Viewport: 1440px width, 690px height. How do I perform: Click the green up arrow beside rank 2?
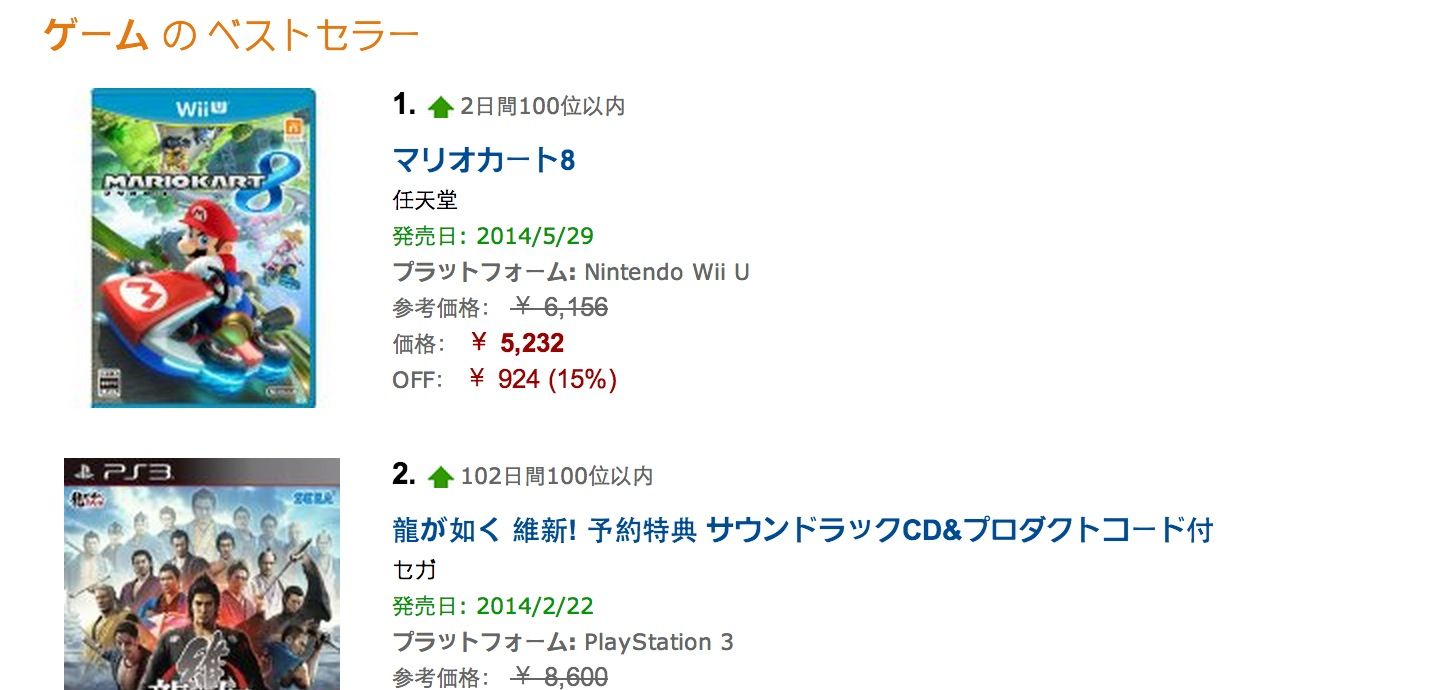coord(441,477)
